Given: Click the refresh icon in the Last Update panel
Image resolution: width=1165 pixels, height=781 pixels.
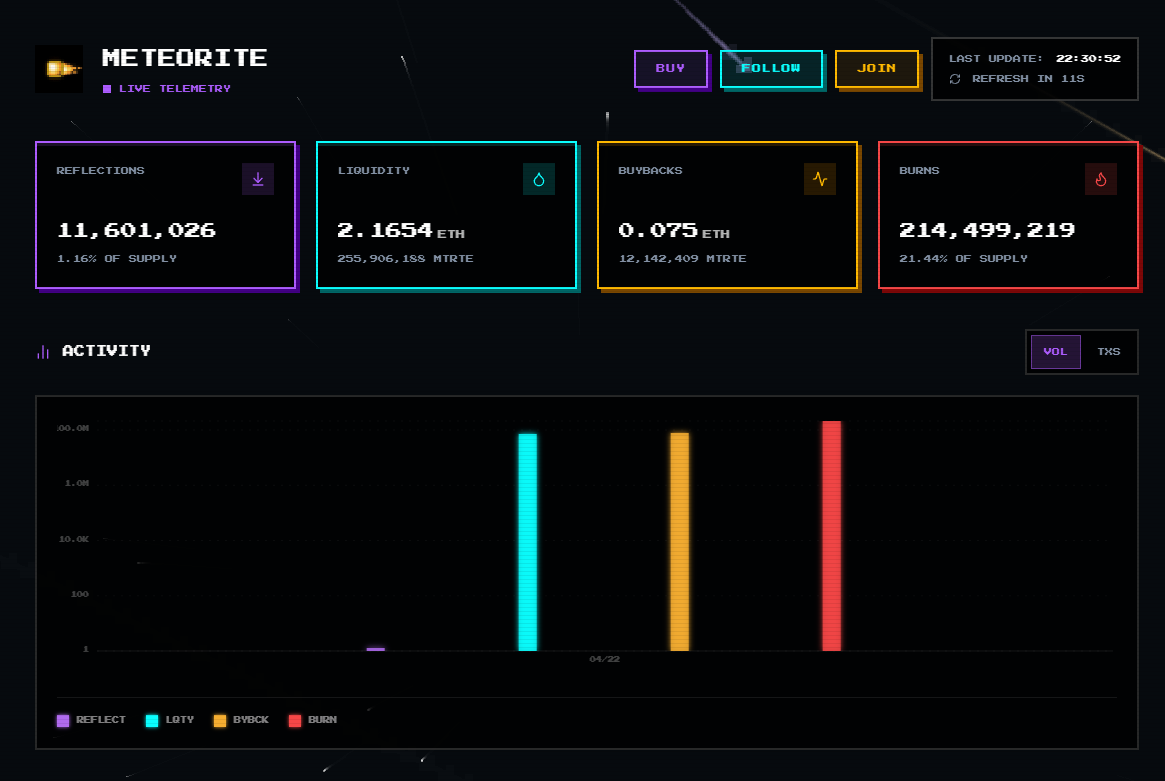Looking at the screenshot, I should coord(955,78).
